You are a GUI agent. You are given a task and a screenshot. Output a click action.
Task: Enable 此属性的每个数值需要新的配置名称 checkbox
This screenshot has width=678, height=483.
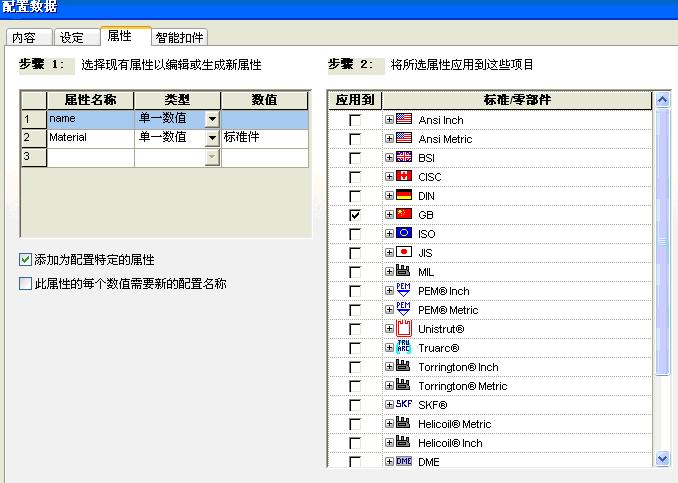coord(26,284)
